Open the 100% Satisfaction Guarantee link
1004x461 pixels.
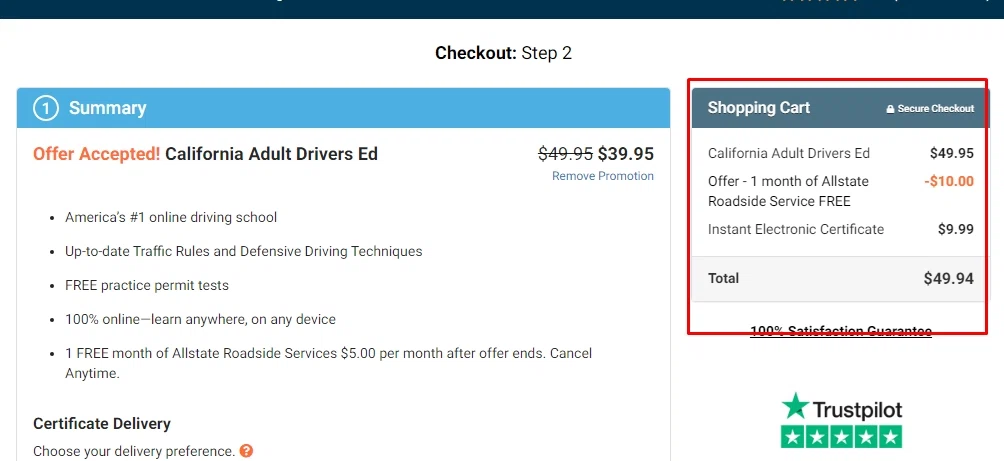[840, 331]
